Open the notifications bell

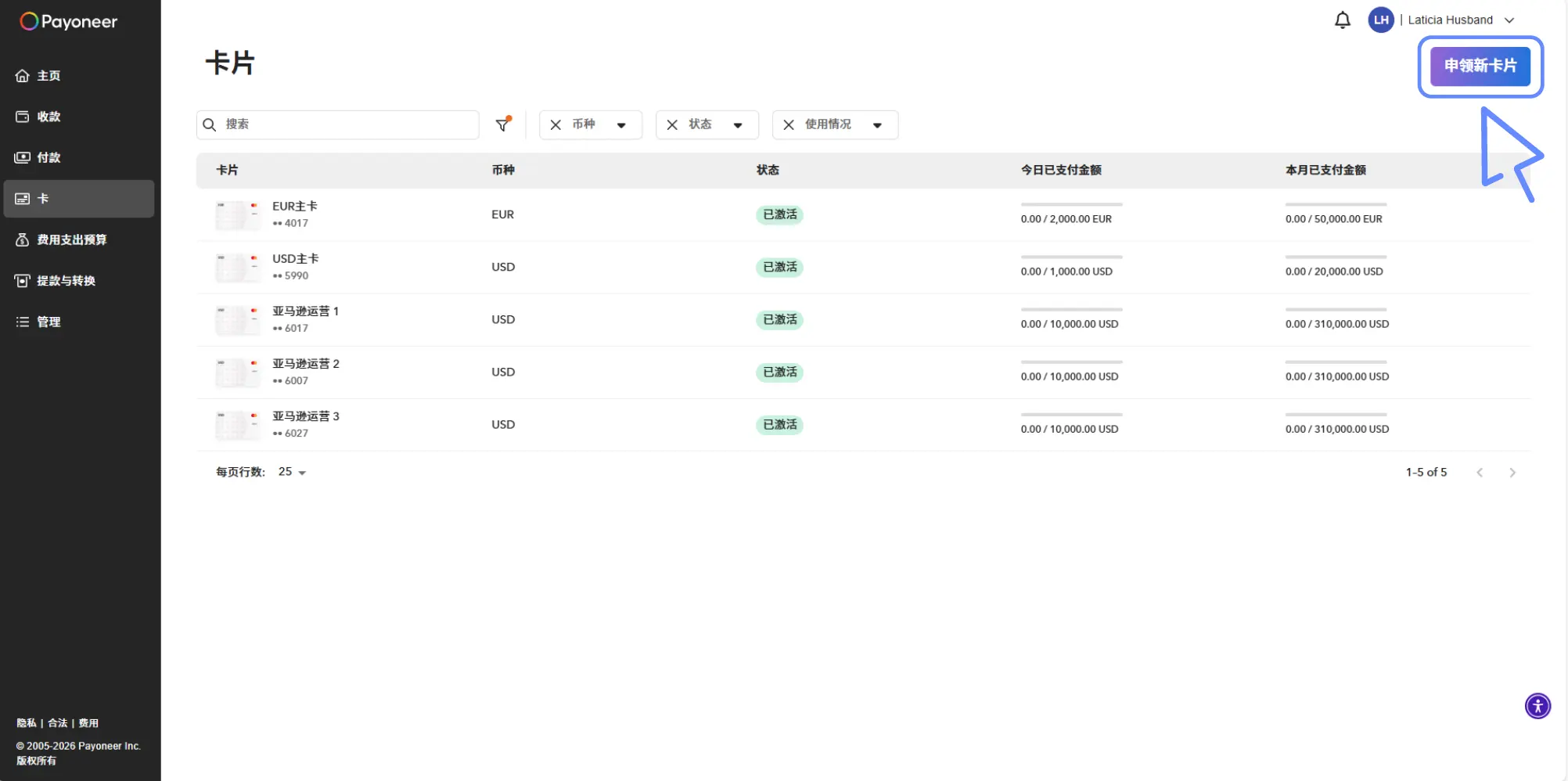click(1343, 20)
